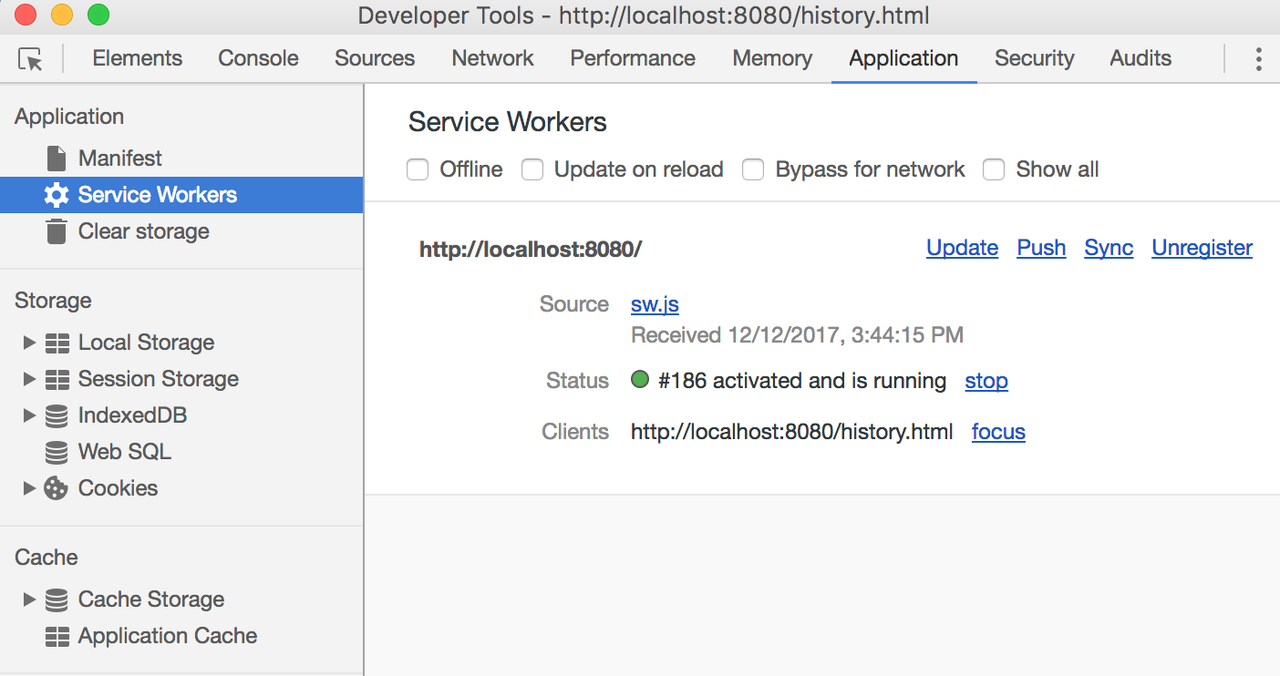Switch to the Memory tab

click(772, 58)
